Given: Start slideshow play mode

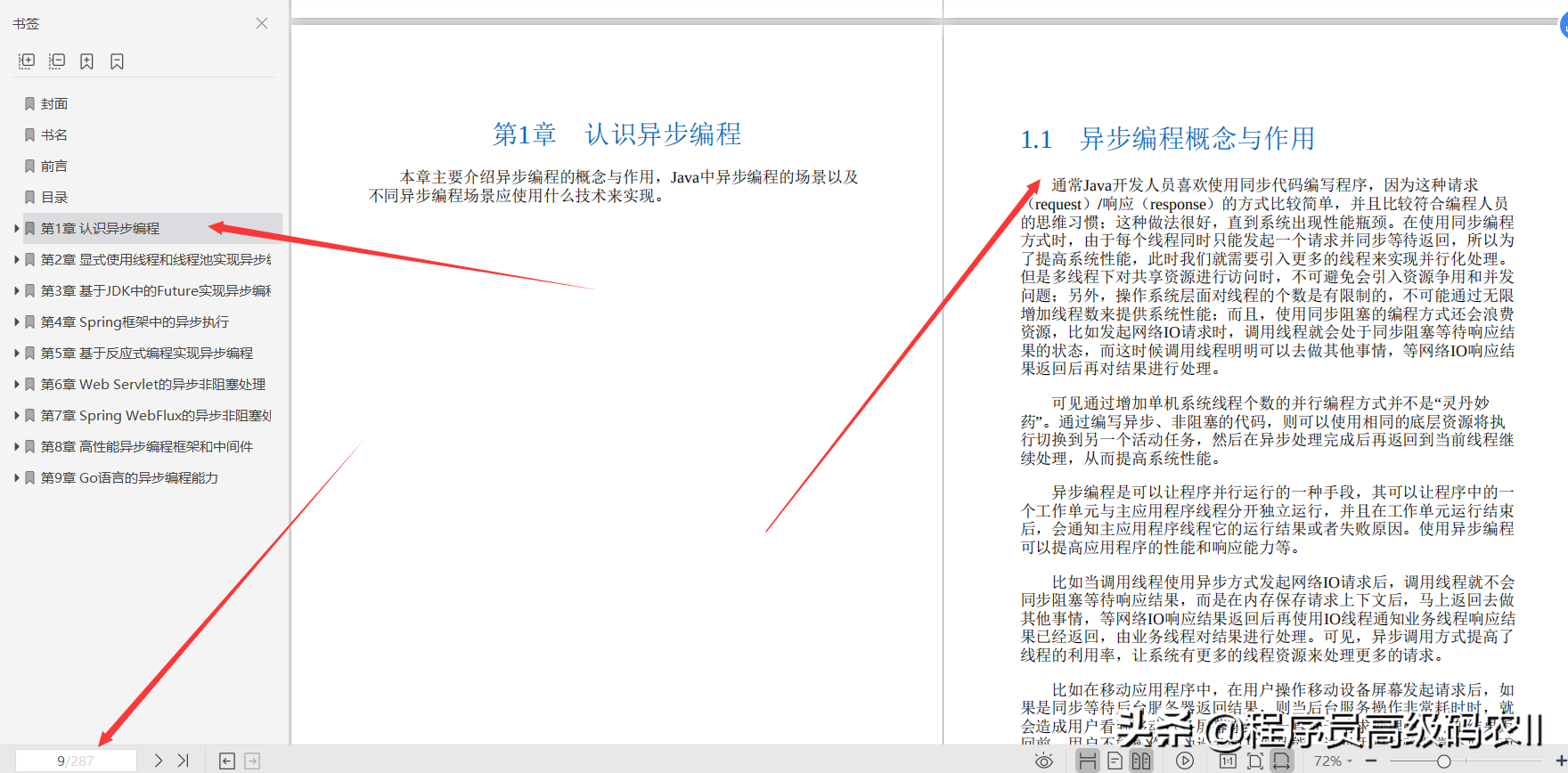Looking at the screenshot, I should [1185, 761].
